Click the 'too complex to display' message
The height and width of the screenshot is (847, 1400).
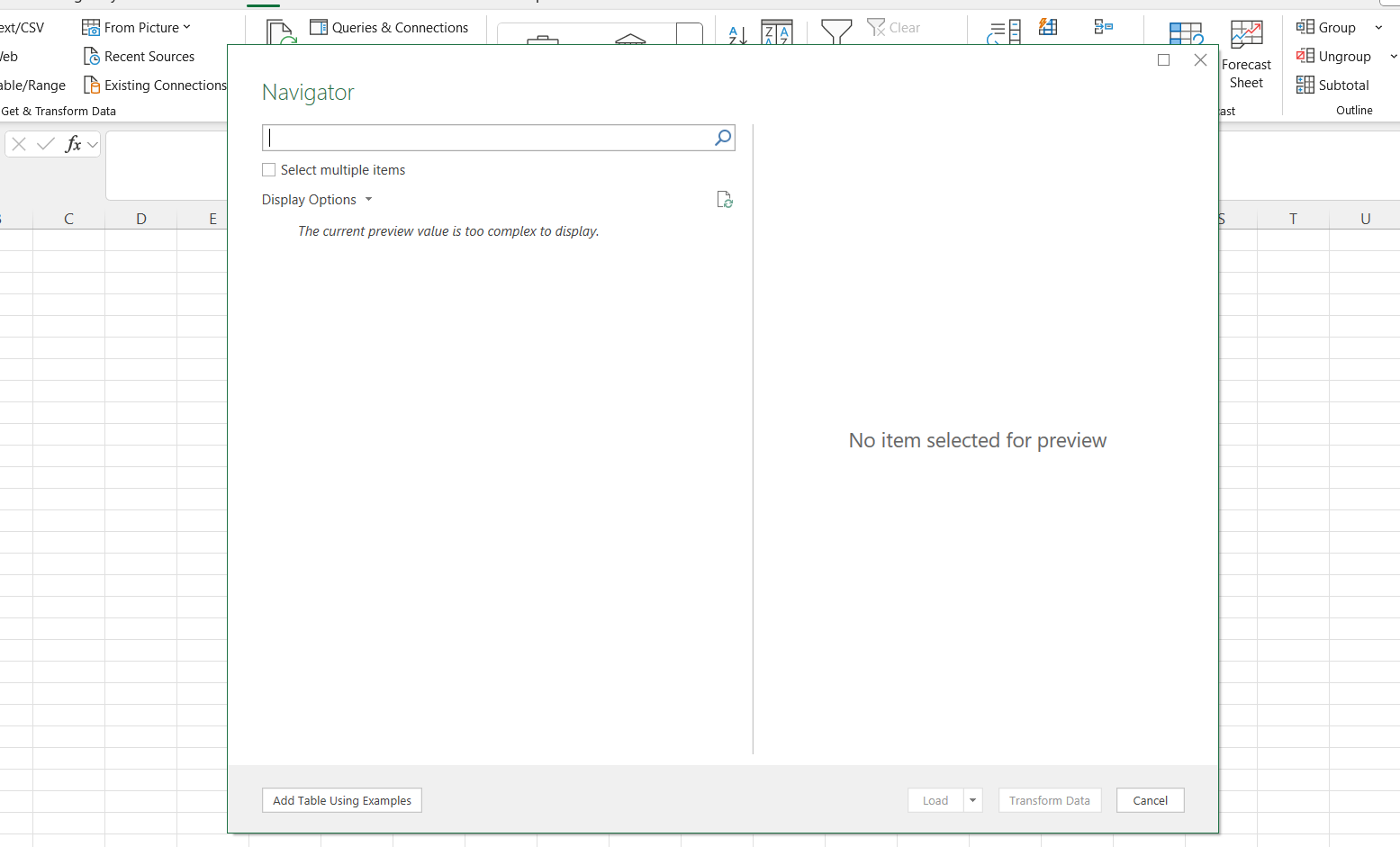448,231
